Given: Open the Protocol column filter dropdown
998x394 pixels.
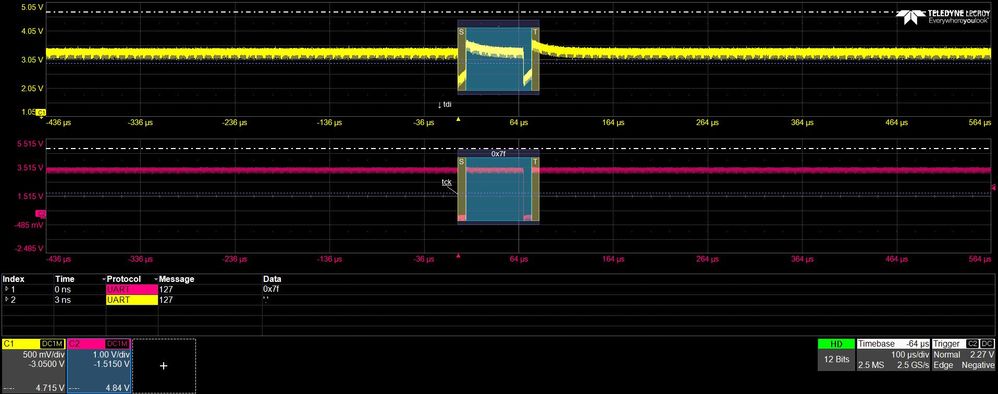Looking at the screenshot, I should (x=104, y=279).
